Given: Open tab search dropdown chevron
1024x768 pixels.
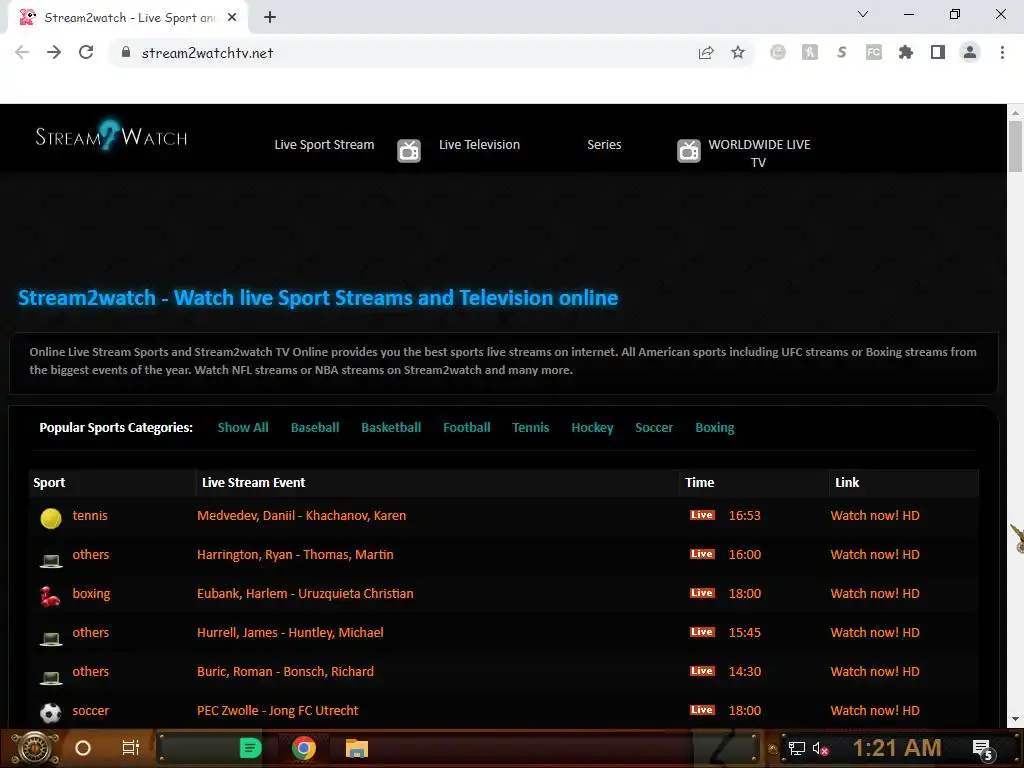Looking at the screenshot, I should (863, 14).
